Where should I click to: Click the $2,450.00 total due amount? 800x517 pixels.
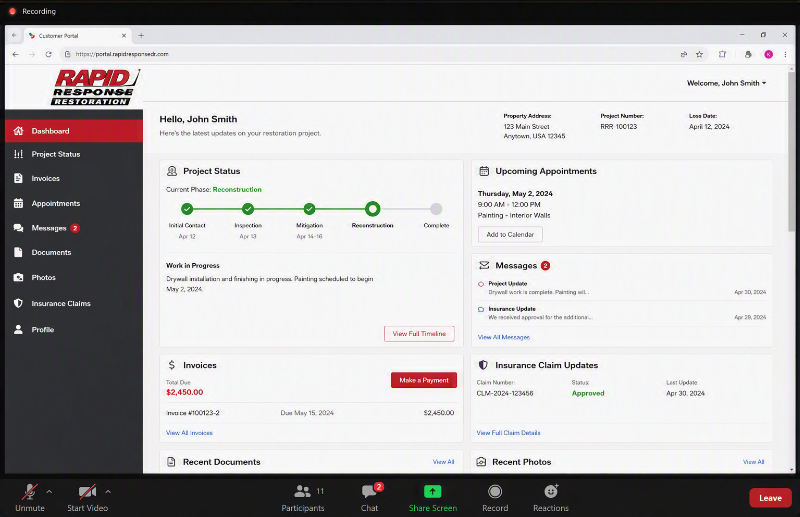pyautogui.click(x=185, y=392)
